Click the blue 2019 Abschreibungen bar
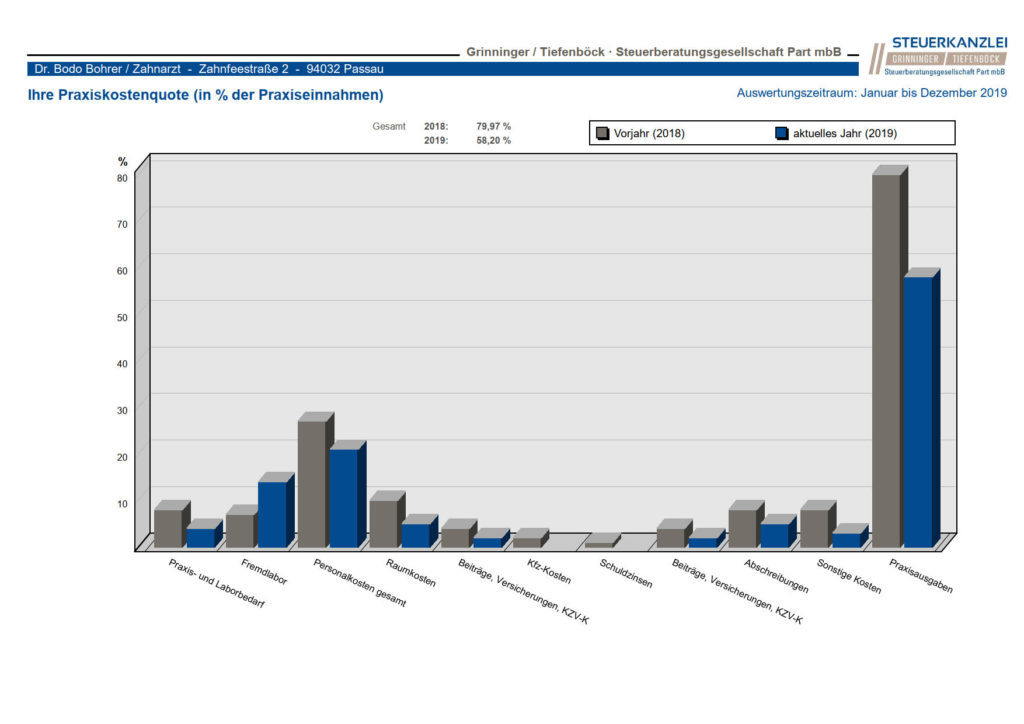This screenshot has width=1024, height=724. (x=775, y=535)
